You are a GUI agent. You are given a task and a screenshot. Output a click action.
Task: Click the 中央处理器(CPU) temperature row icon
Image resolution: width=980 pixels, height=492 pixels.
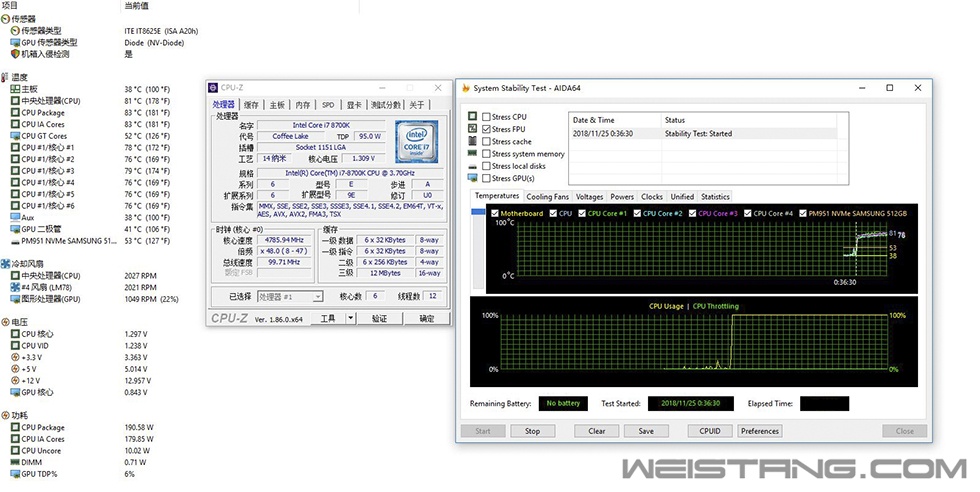coord(16,101)
